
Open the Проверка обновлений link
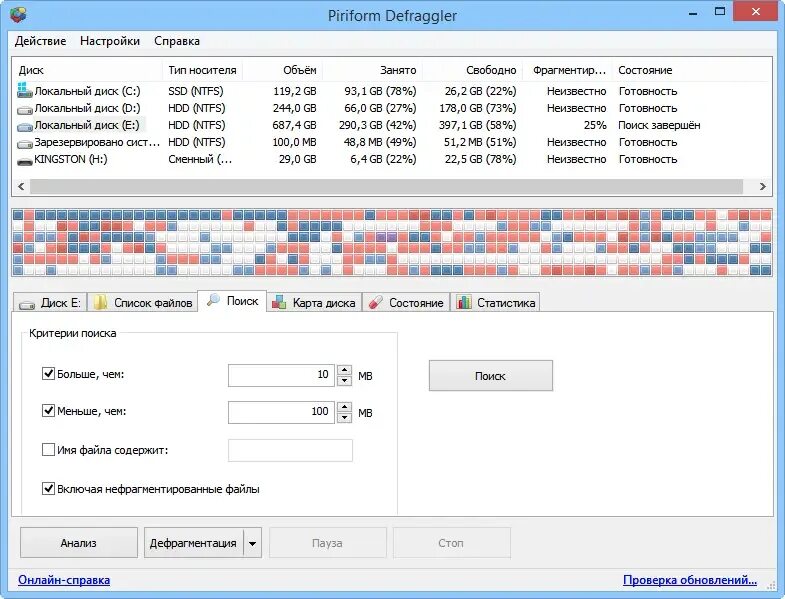(690, 580)
